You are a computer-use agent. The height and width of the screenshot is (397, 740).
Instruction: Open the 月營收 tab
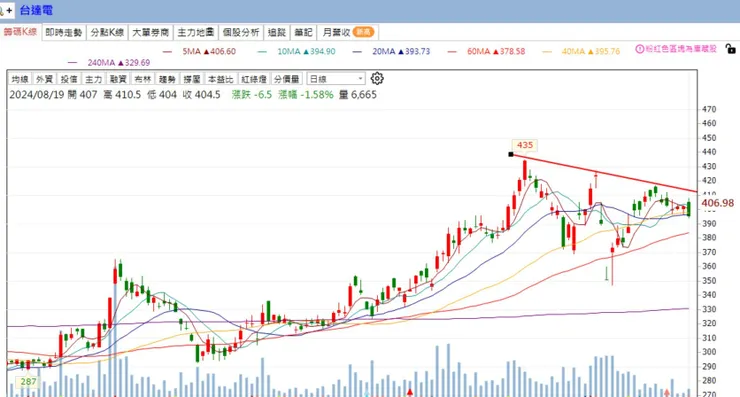(x=348, y=33)
